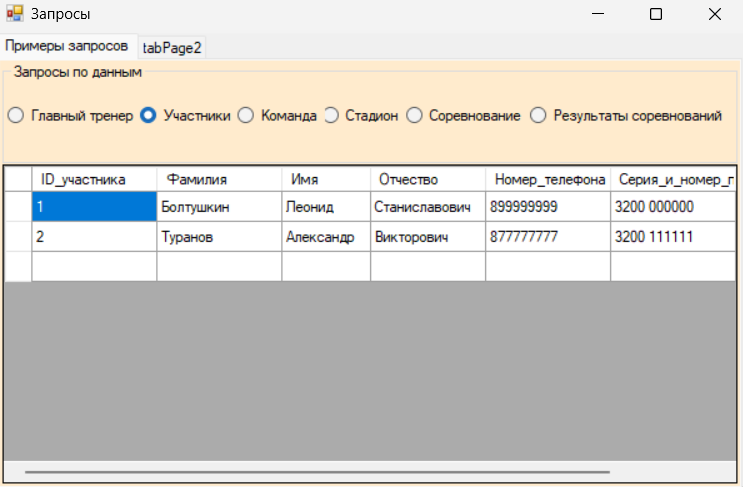Viewport: 743px width, 487px height.
Task: Select the Александр name cell
Action: coord(326,236)
